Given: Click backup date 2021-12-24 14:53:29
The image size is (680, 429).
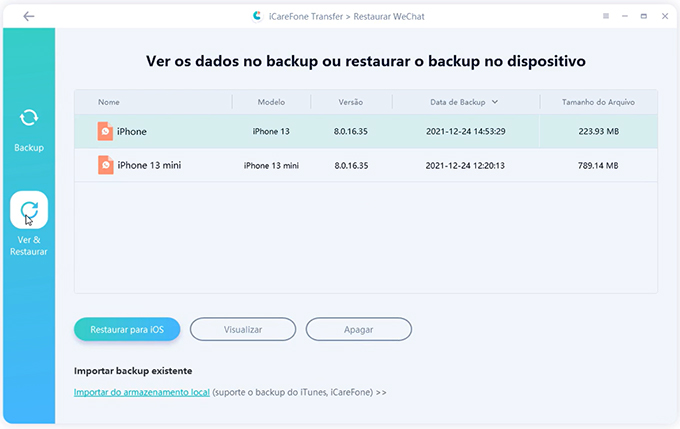Looking at the screenshot, I should tap(466, 131).
